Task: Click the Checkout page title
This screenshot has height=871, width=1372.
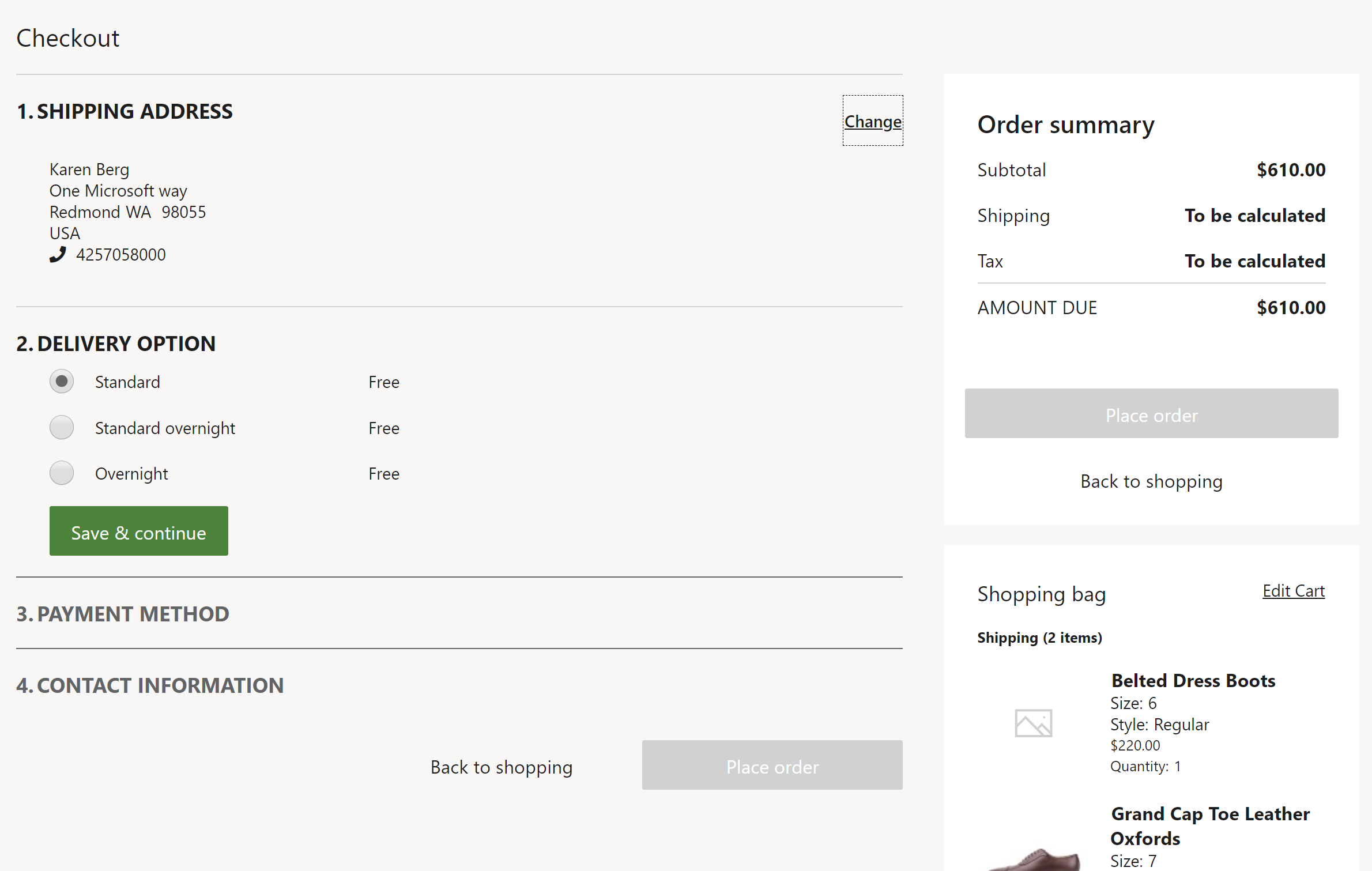Action: [x=67, y=37]
